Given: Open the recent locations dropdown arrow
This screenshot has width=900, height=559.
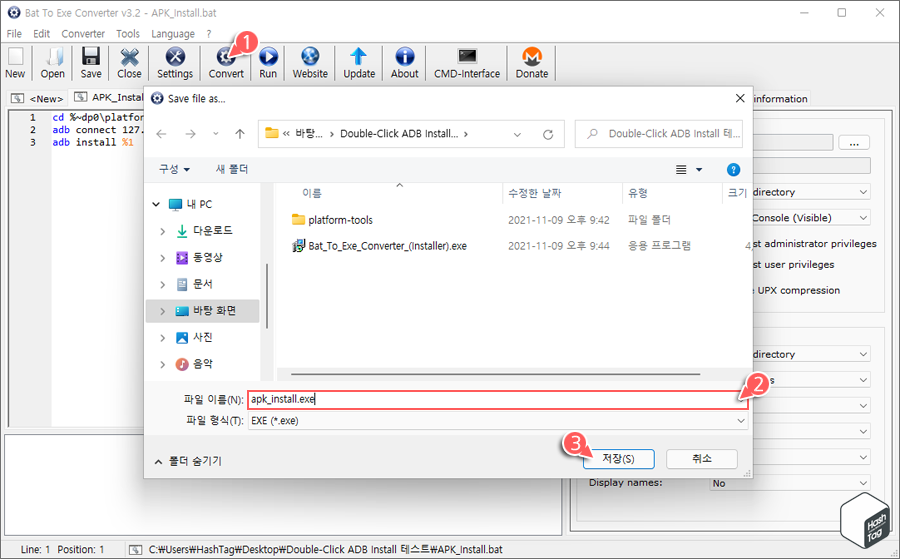Looking at the screenshot, I should pos(215,134).
